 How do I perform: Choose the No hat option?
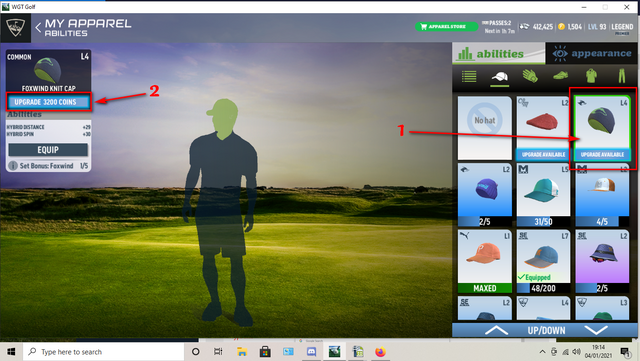click(x=484, y=128)
